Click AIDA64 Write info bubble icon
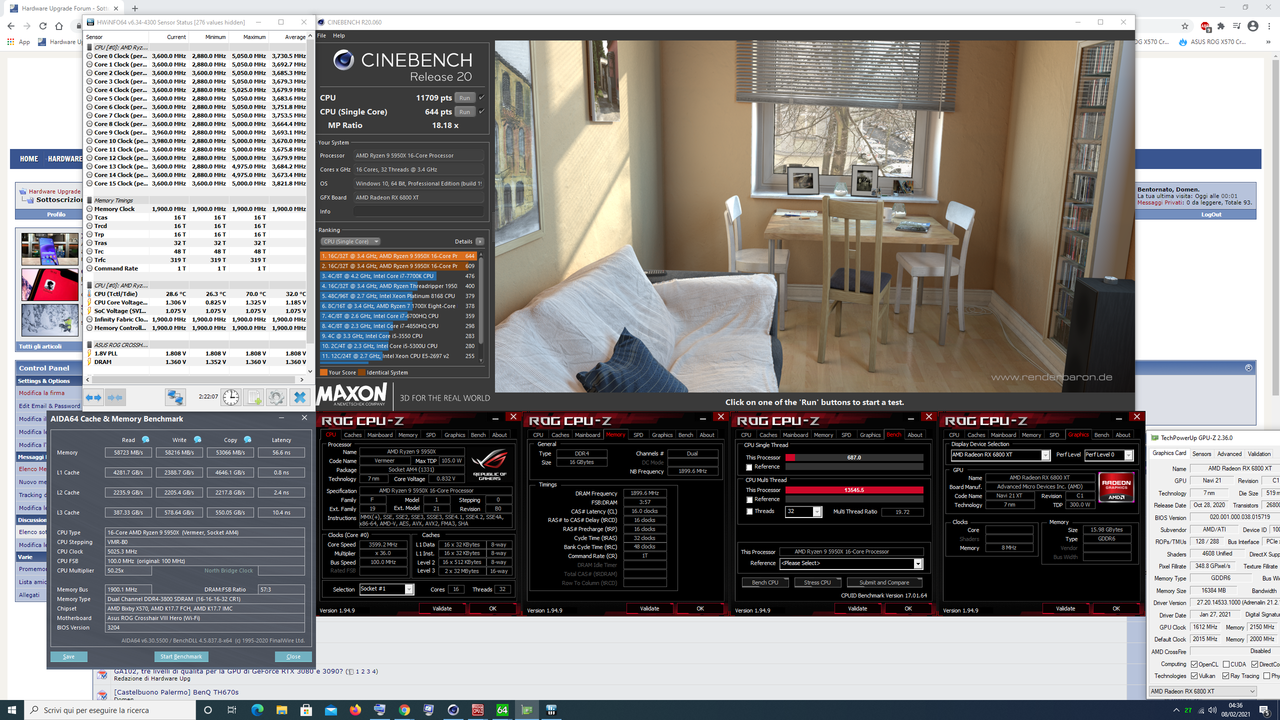This screenshot has width=1280, height=720. pyautogui.click(x=197, y=439)
